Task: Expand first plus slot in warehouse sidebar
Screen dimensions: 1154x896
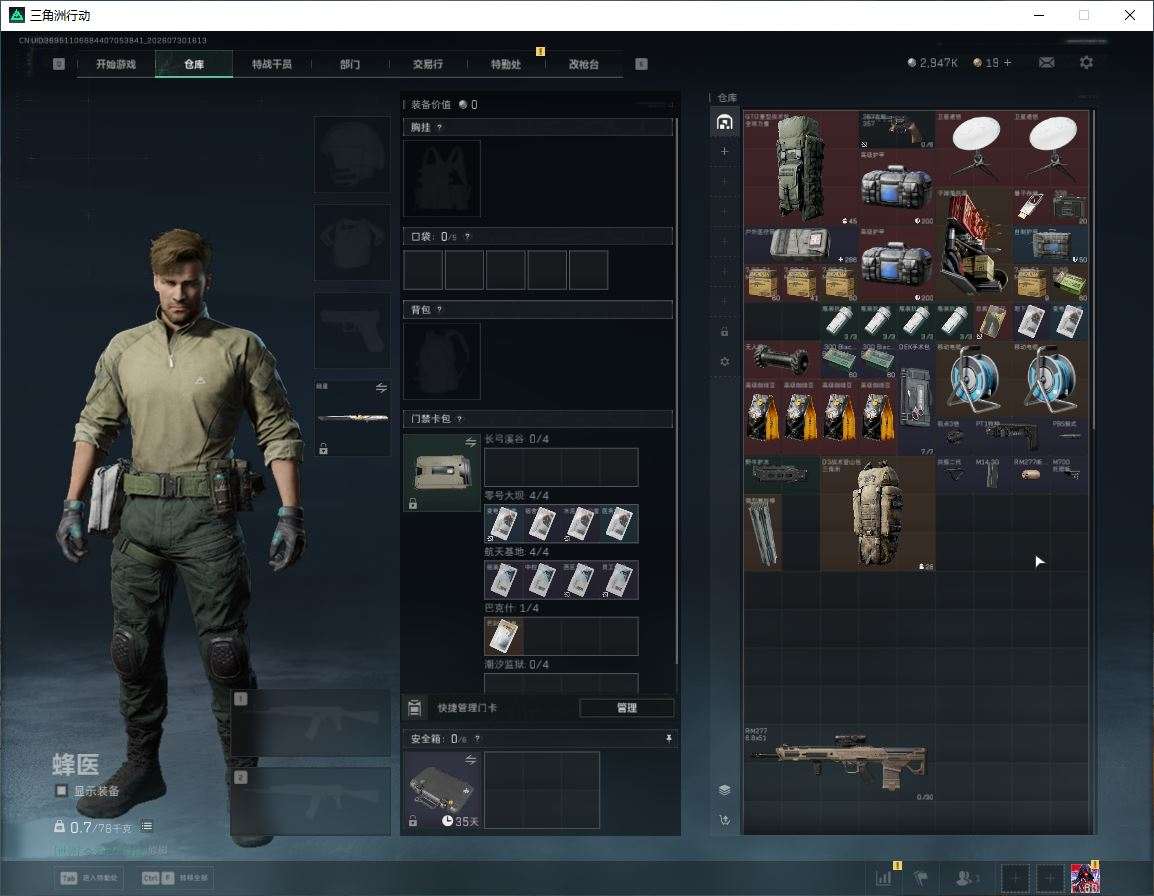Action: pos(724,151)
